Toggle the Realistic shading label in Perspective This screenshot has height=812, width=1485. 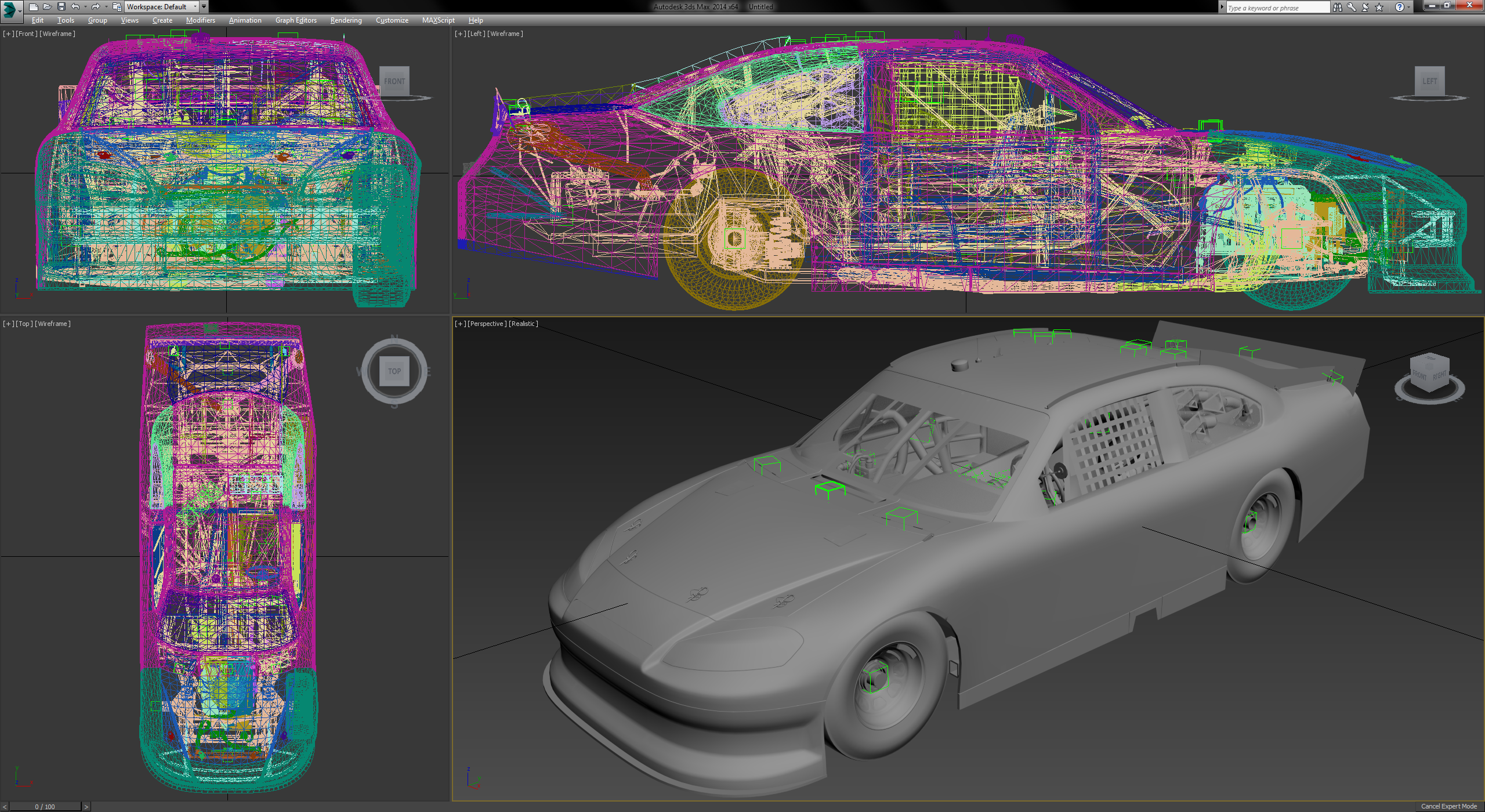[x=523, y=324]
